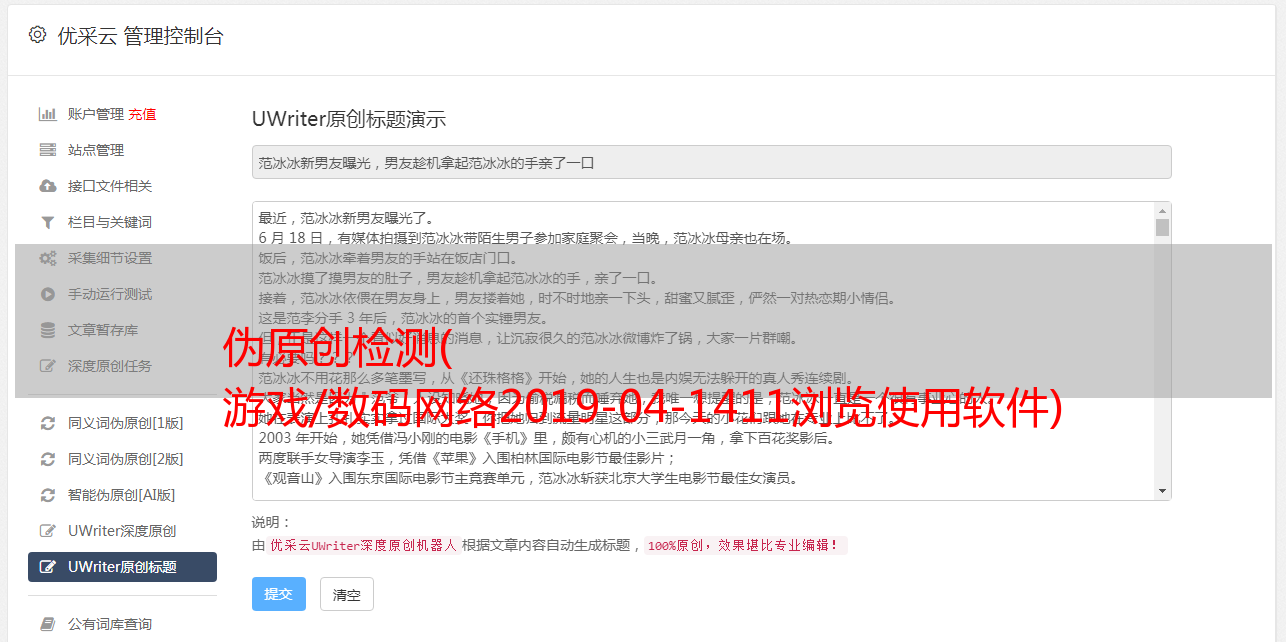Click the text area scrollbar up arrow
This screenshot has height=642, width=1286.
[x=1162, y=211]
